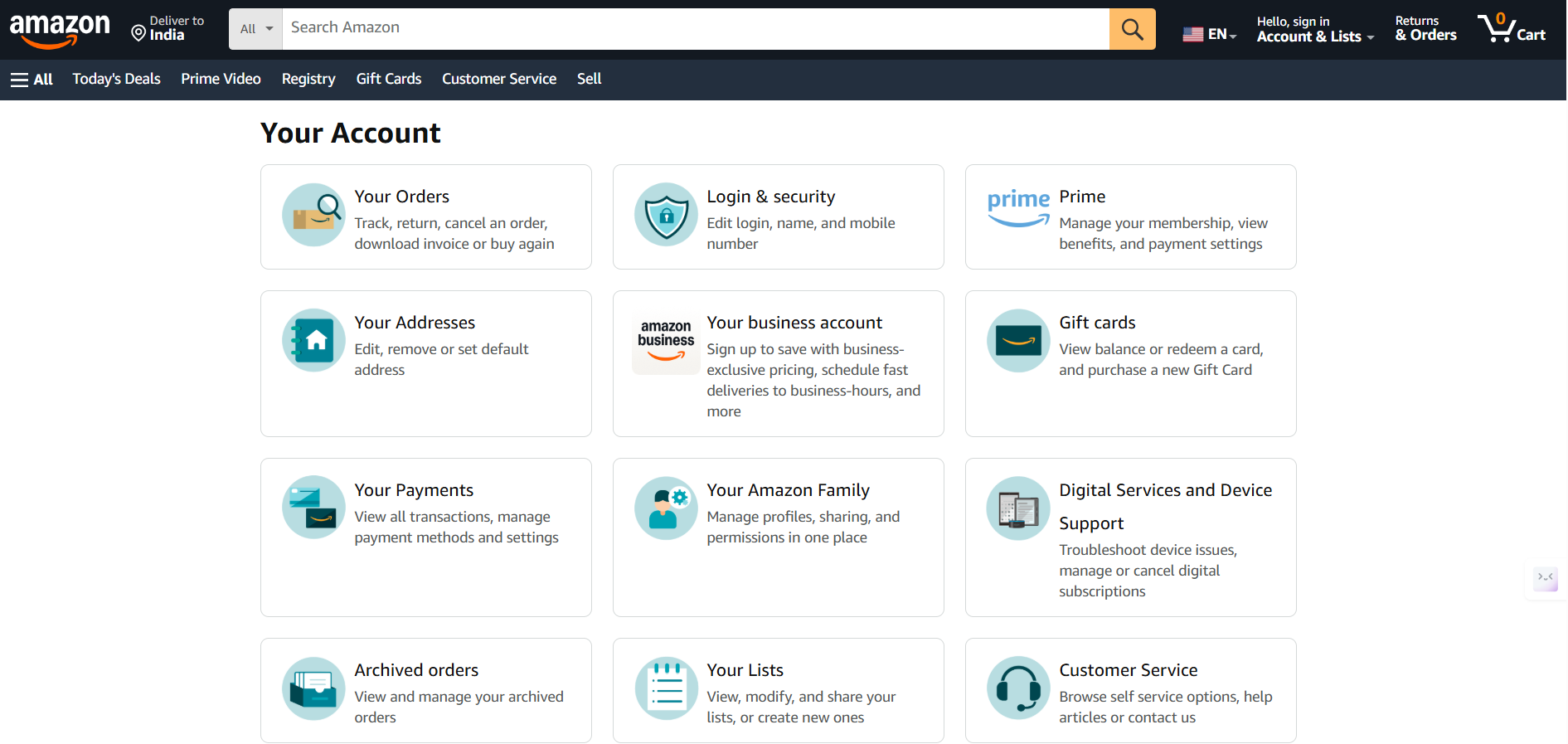Open the Prime card heading
The height and width of the screenshot is (744, 1568).
click(1082, 197)
